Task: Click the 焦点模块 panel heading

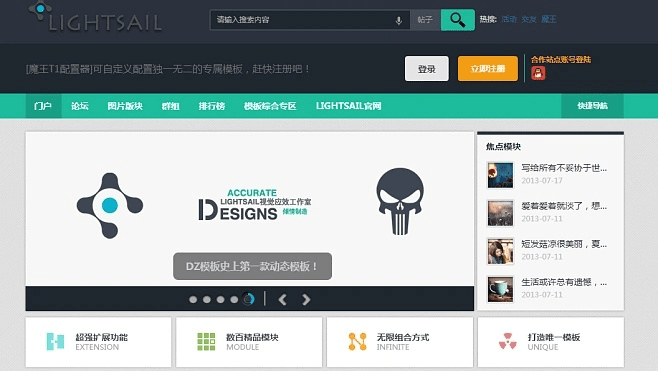Action: point(503,146)
